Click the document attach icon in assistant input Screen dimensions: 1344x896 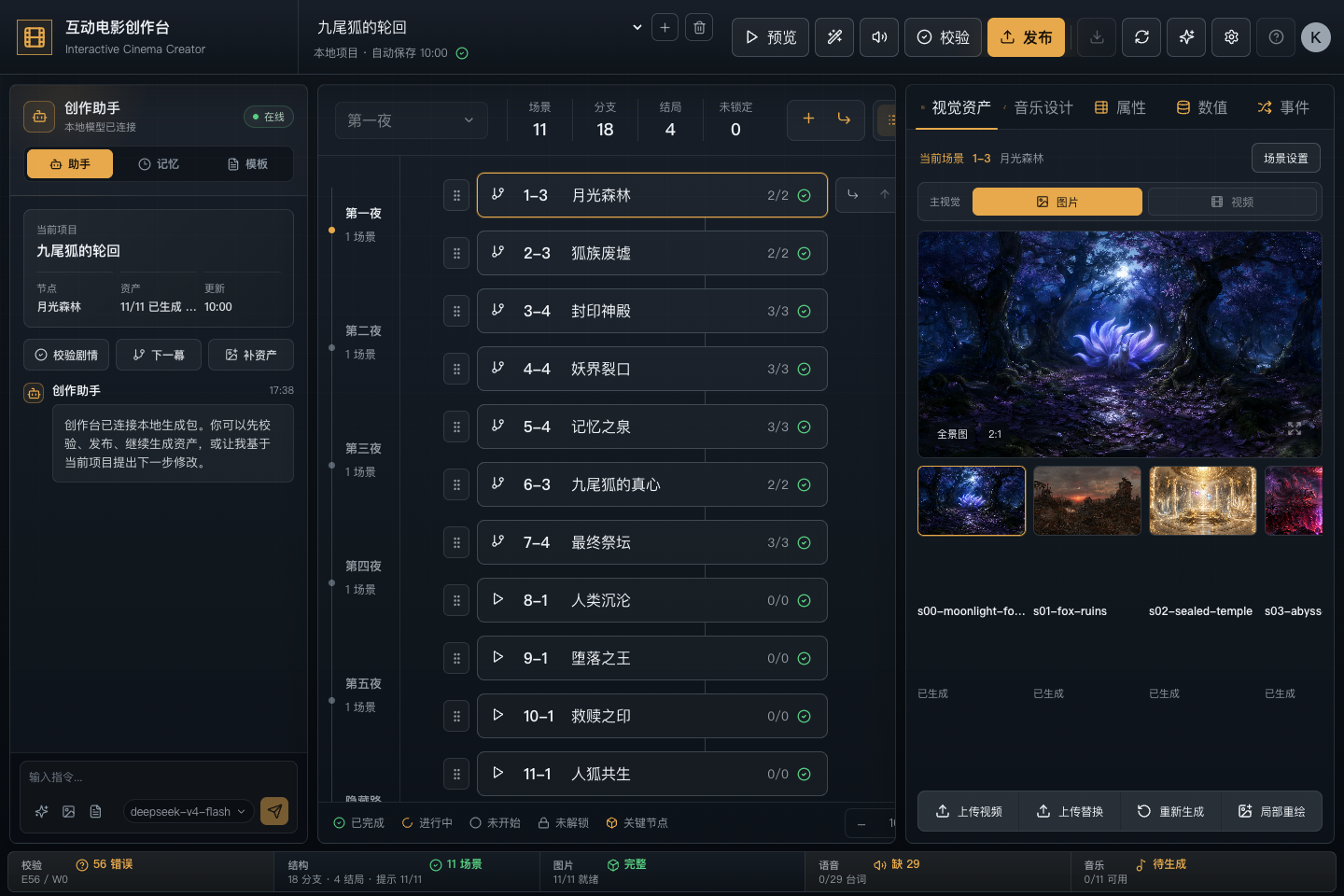pos(95,811)
